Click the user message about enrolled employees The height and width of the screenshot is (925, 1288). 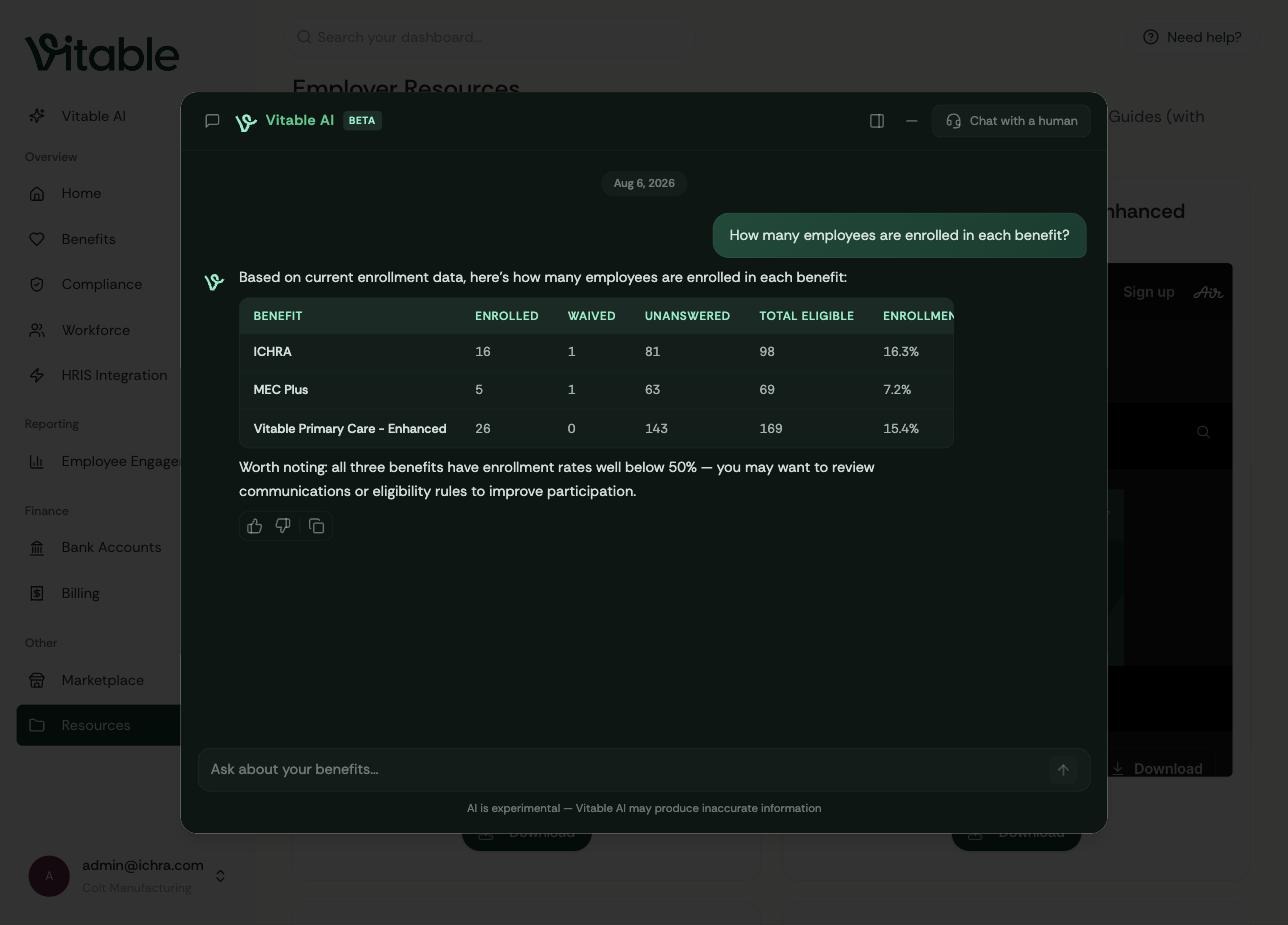pos(899,235)
